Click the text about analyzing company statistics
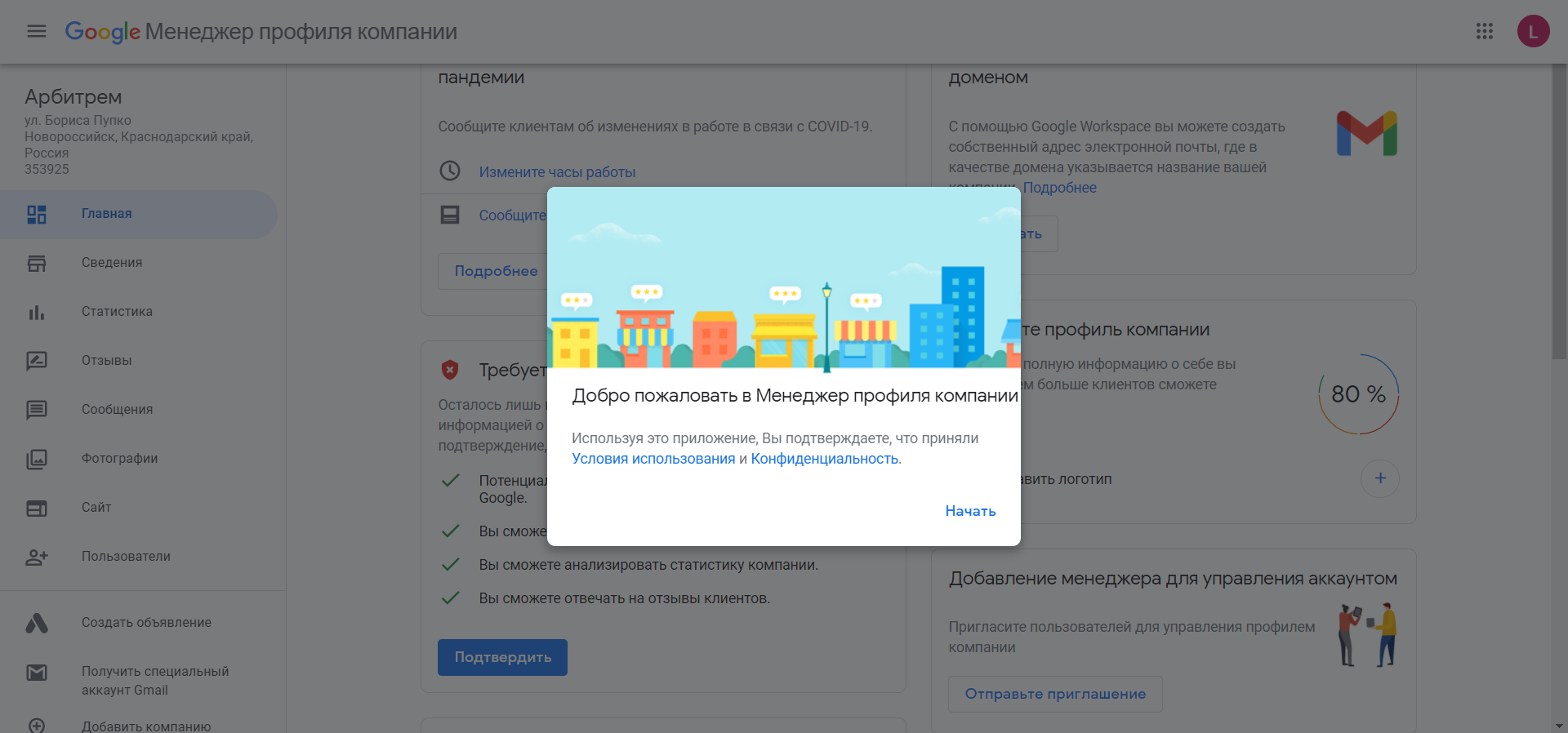The image size is (1568, 733). (x=648, y=565)
